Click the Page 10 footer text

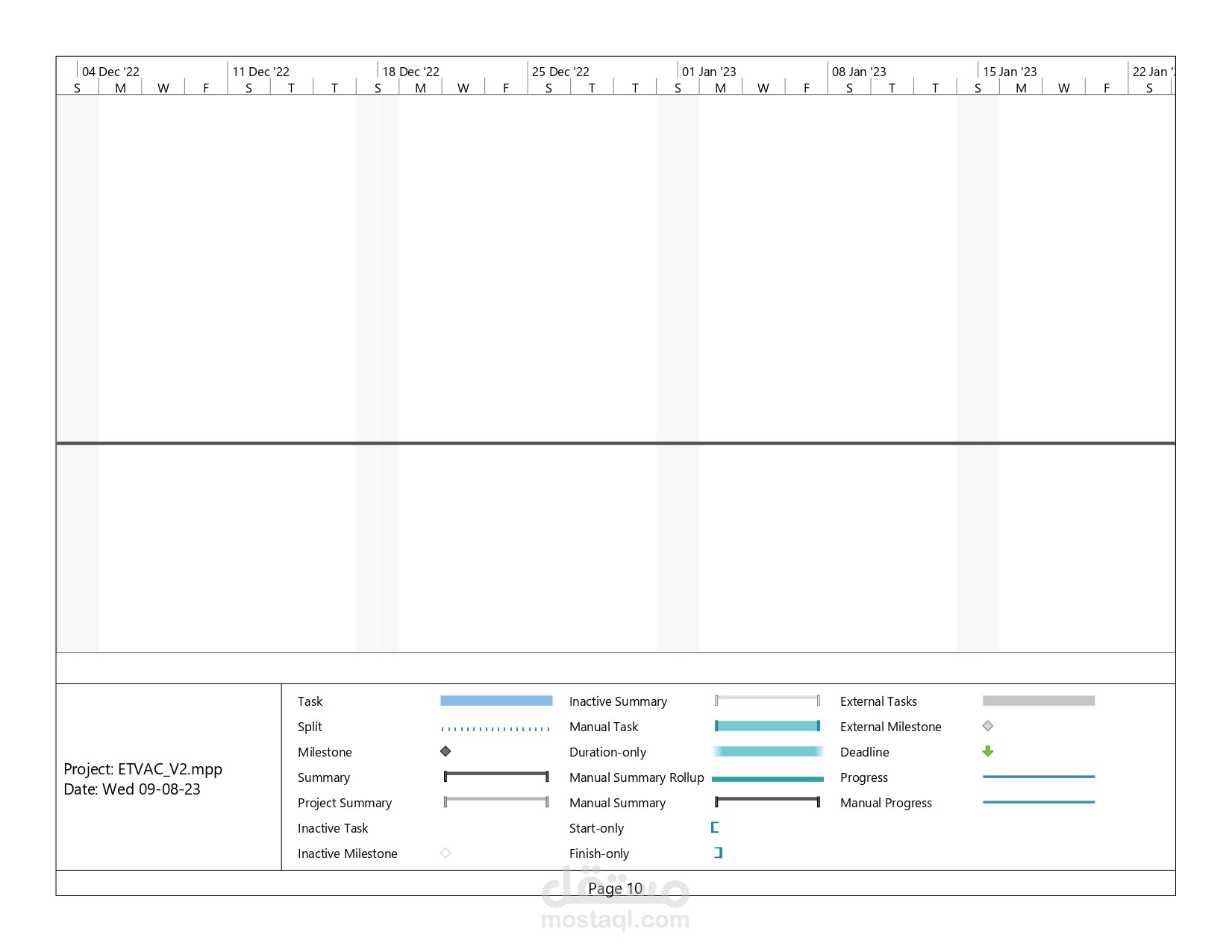click(615, 889)
